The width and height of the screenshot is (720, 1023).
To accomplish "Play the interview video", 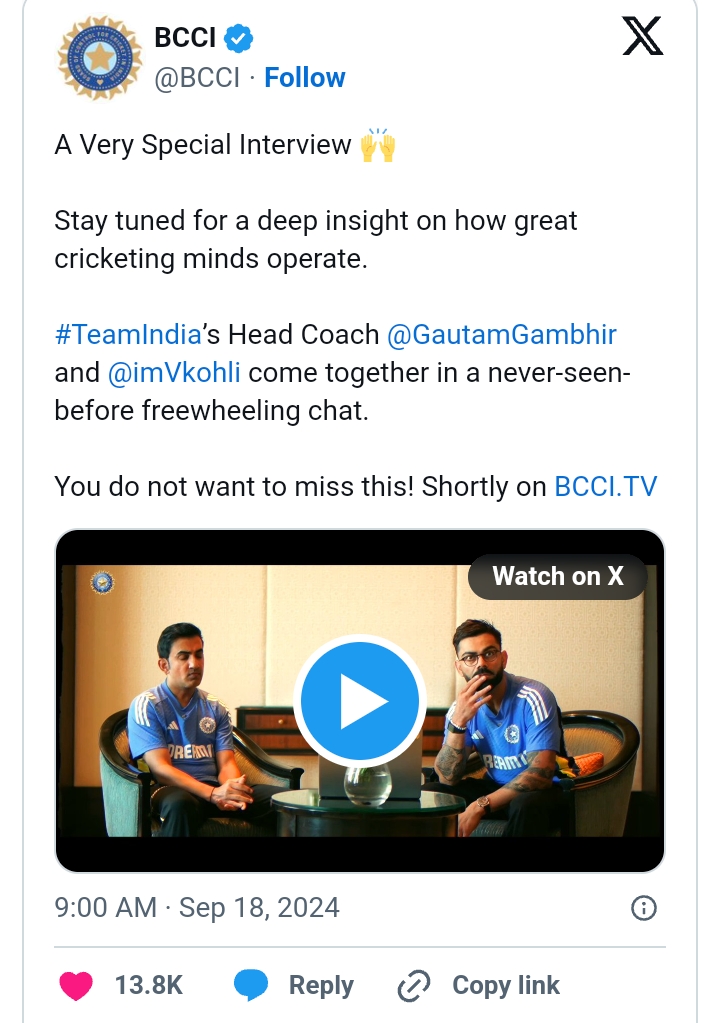I will coord(360,701).
